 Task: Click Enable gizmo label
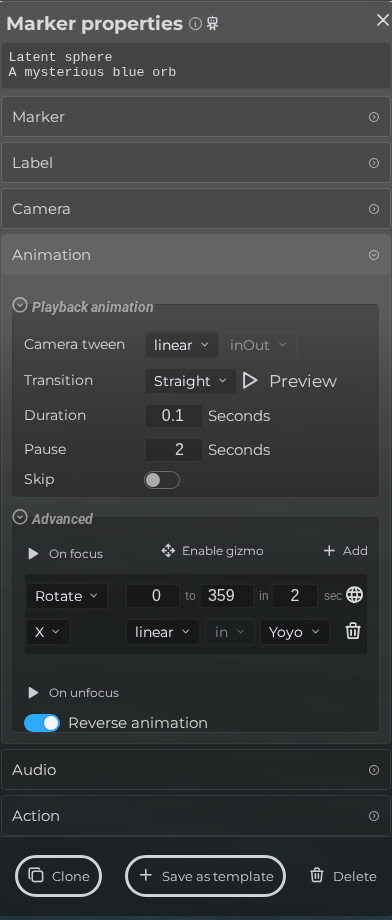coord(222,551)
